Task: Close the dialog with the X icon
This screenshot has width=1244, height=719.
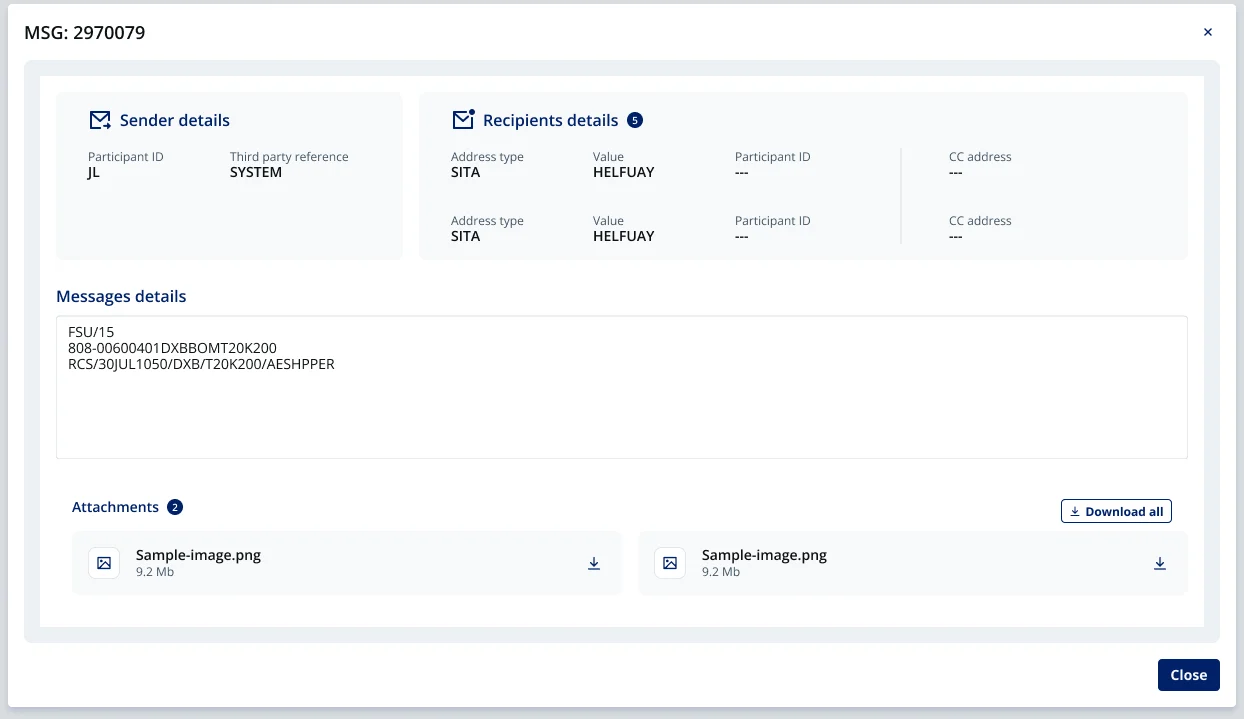Action: click(x=1207, y=32)
